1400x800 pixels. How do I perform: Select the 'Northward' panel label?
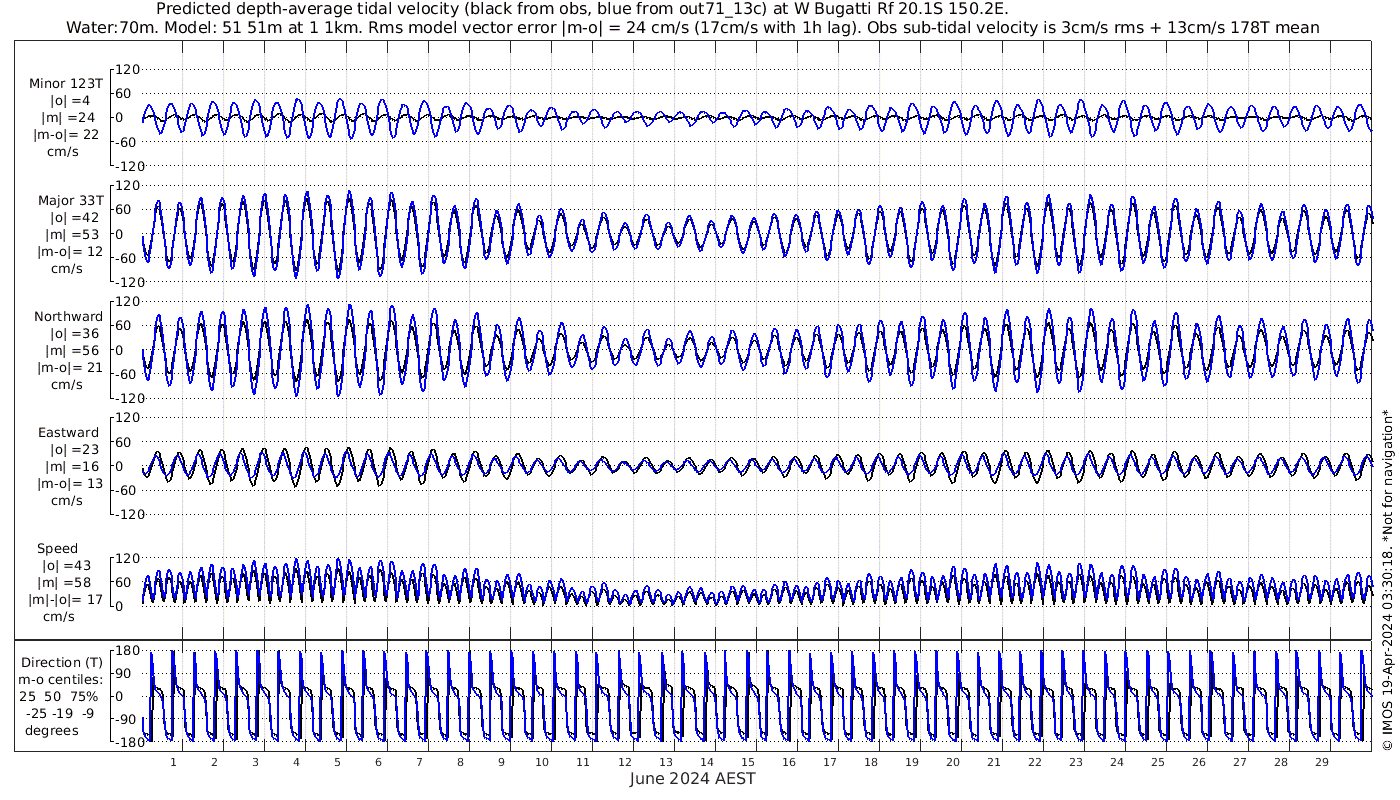click(x=68, y=317)
